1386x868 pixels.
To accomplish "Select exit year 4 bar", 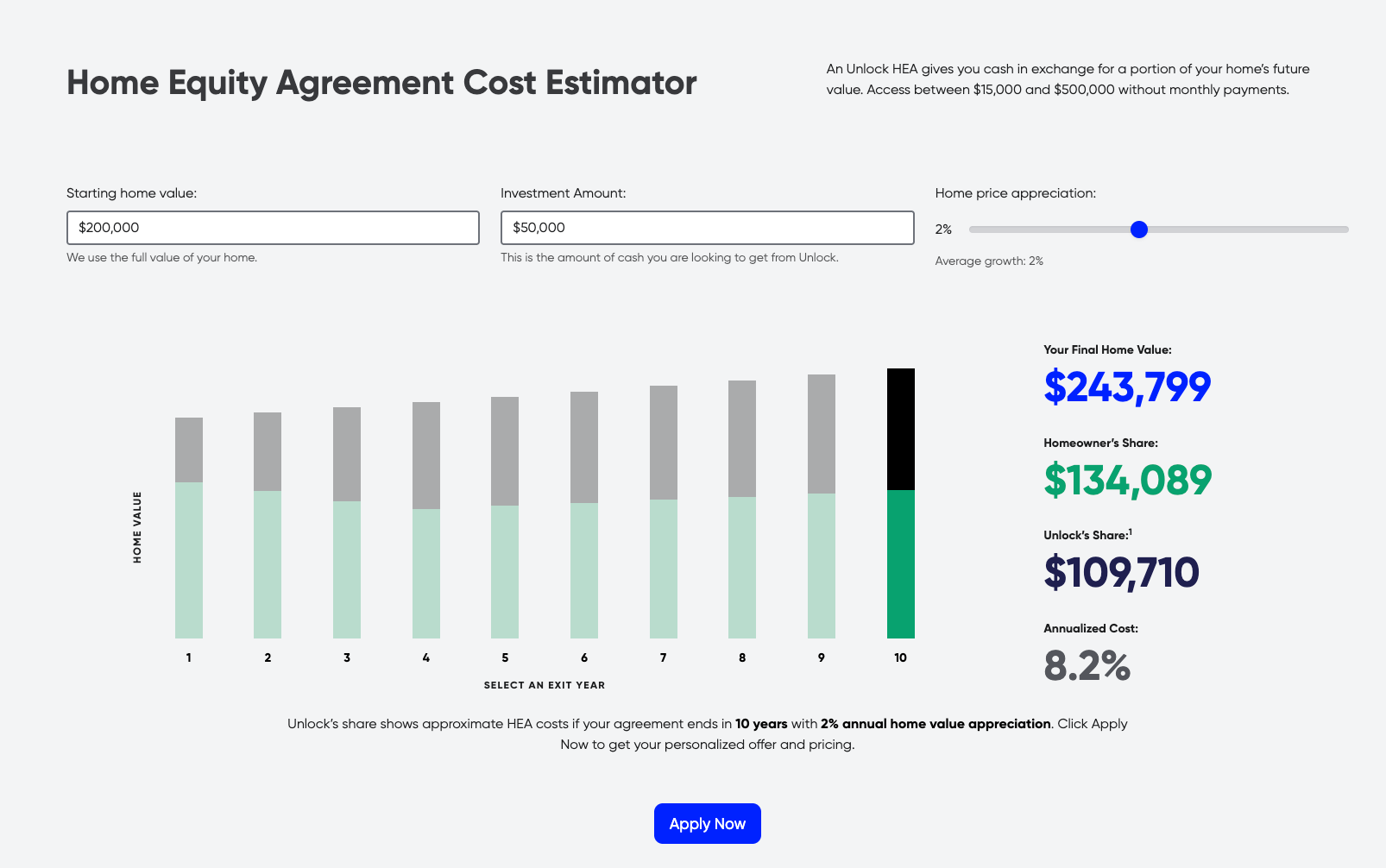I will point(426,520).
